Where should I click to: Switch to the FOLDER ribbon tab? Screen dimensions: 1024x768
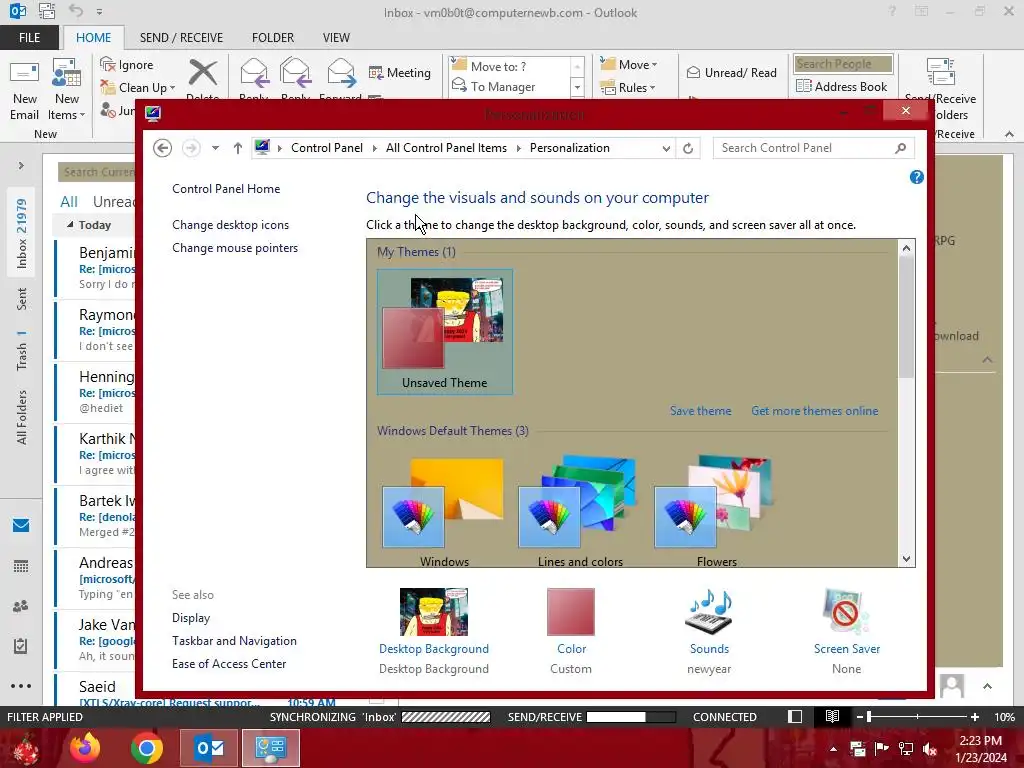pos(273,37)
